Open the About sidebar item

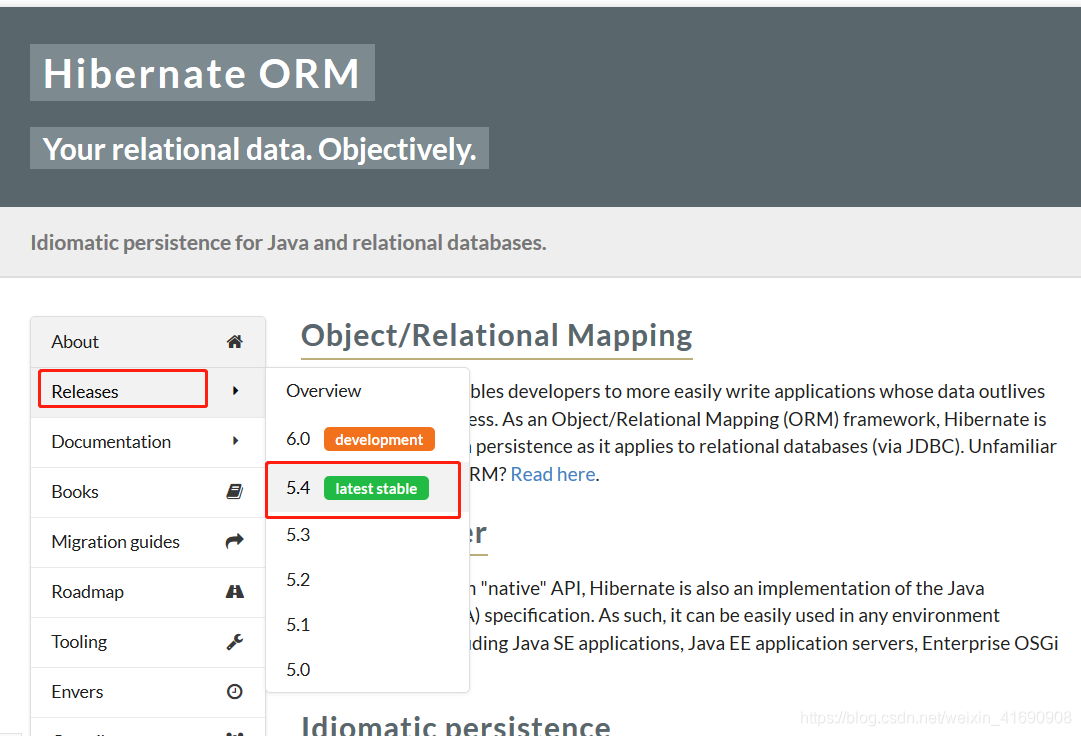[x=148, y=342]
